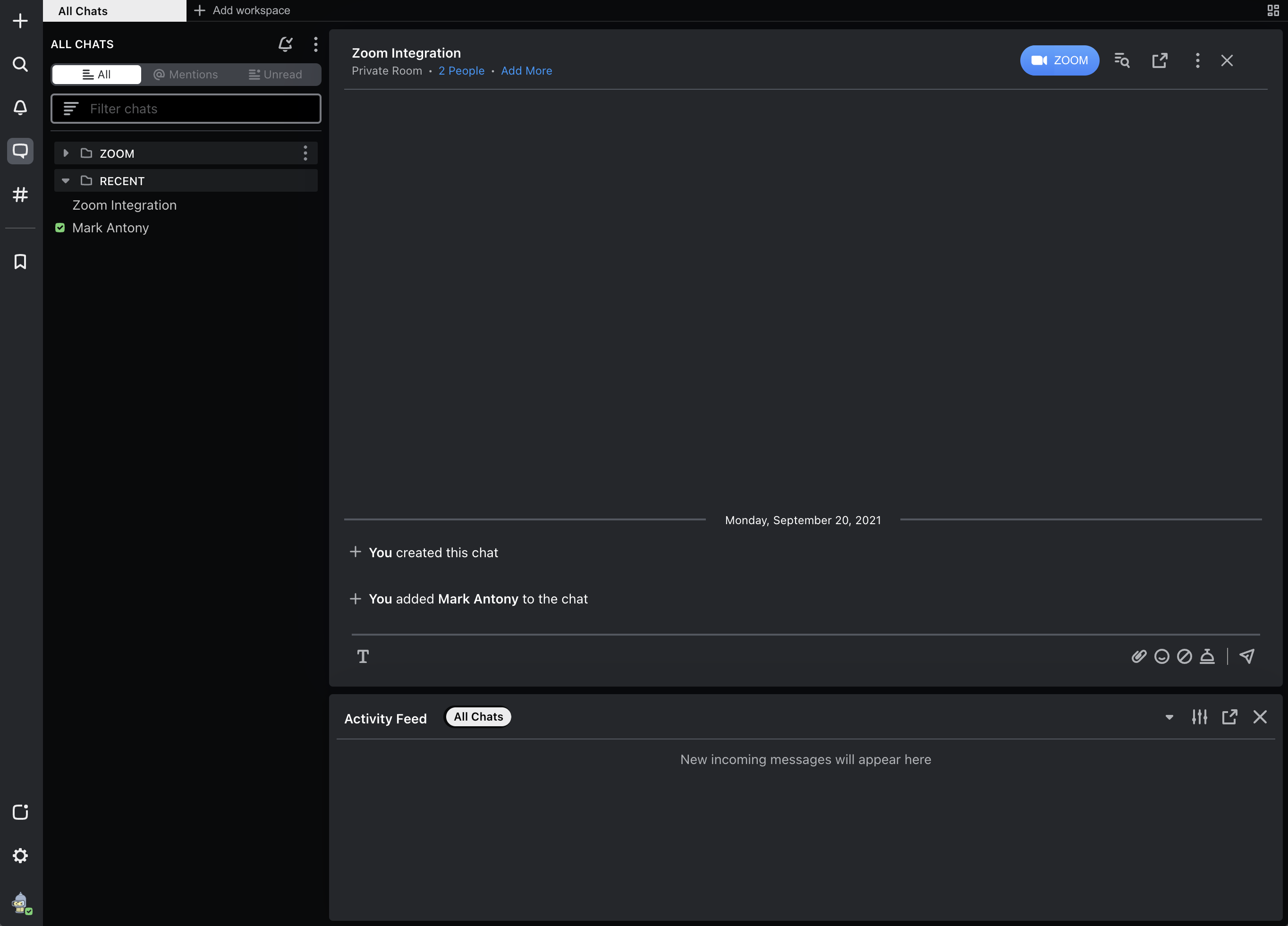
Task: Attach a file using the paperclip icon
Action: coord(1139,656)
